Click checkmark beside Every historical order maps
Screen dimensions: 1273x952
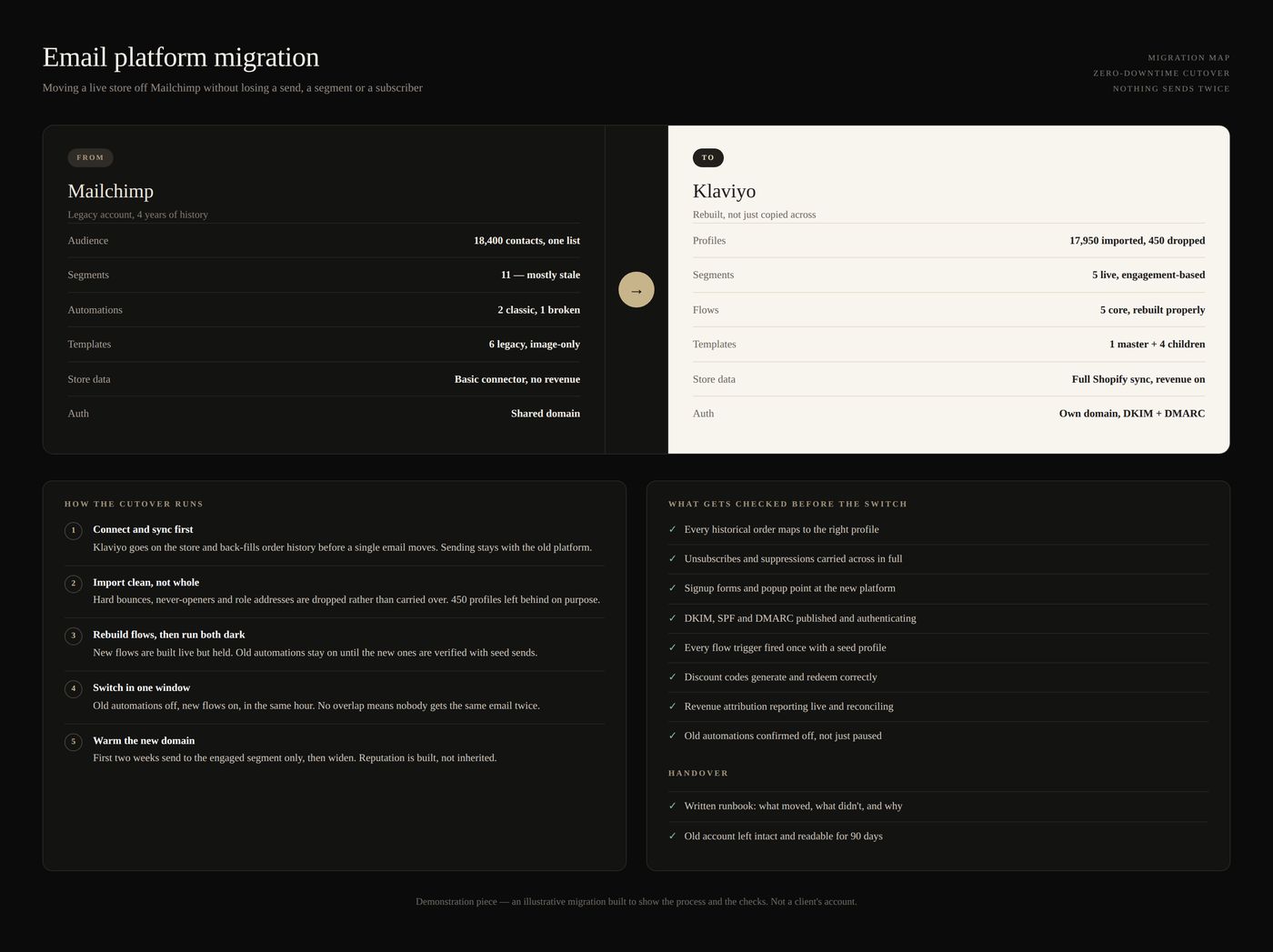point(673,529)
